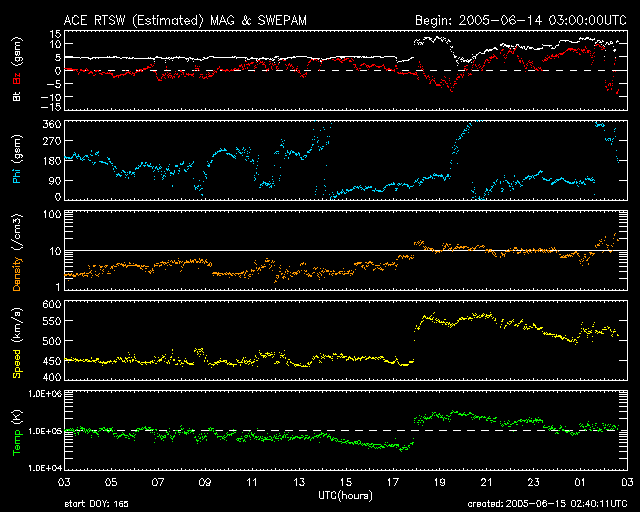Image resolution: width=640 pixels, height=512 pixels.
Task: Click the 'Bt Bz (gsm)' axis label
Action: (x=17, y=69)
